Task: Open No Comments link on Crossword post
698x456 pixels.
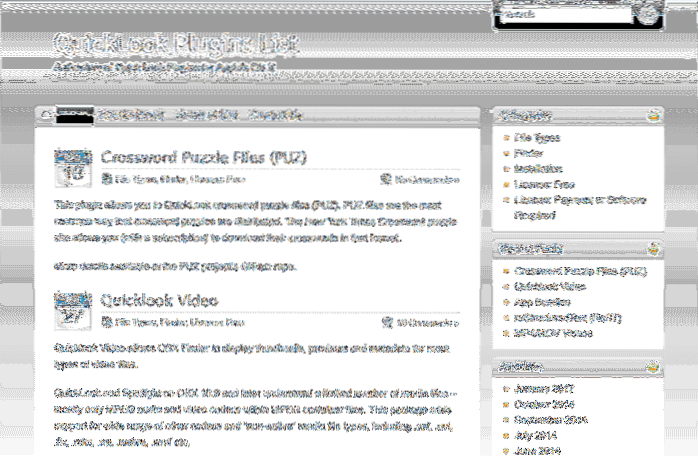Action: click(x=426, y=180)
